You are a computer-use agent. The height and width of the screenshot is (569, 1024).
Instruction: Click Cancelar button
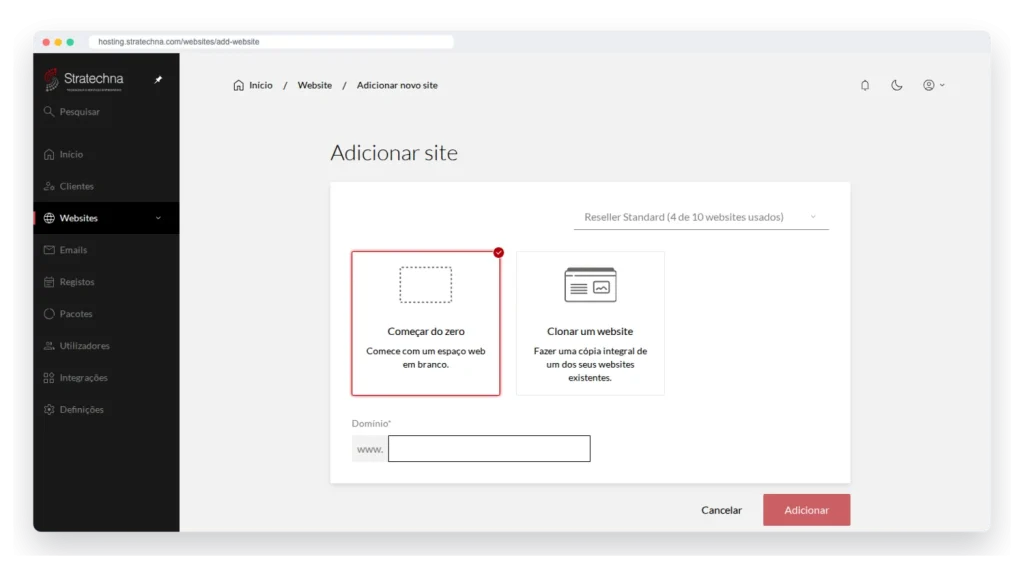pos(722,510)
